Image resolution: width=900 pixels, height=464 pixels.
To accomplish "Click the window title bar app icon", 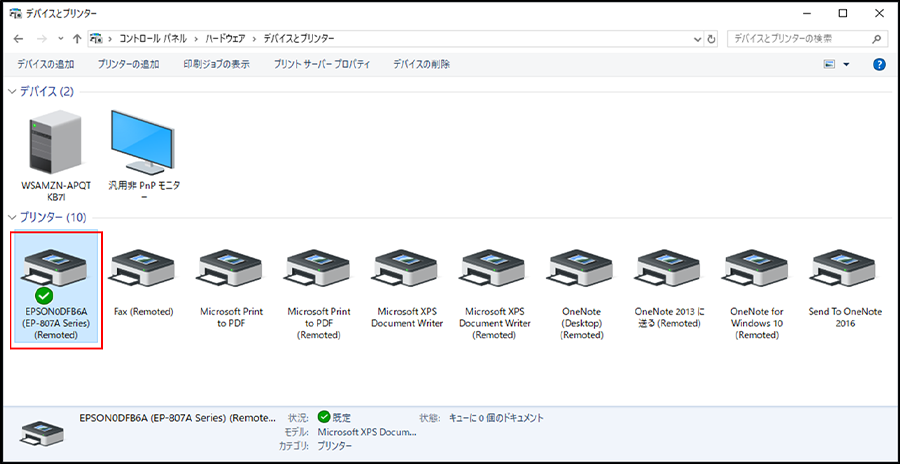I will click(x=15, y=13).
